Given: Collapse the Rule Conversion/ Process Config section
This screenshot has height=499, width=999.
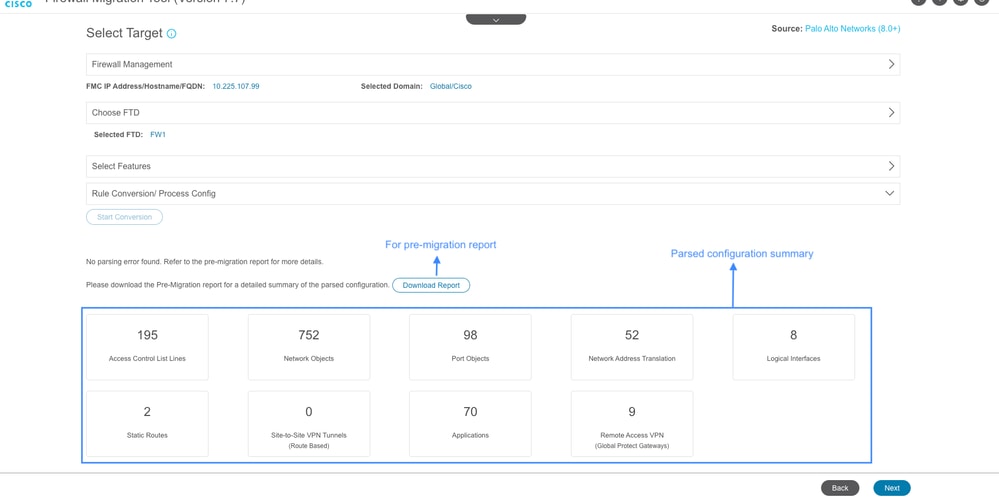Looking at the screenshot, I should pos(492,194).
